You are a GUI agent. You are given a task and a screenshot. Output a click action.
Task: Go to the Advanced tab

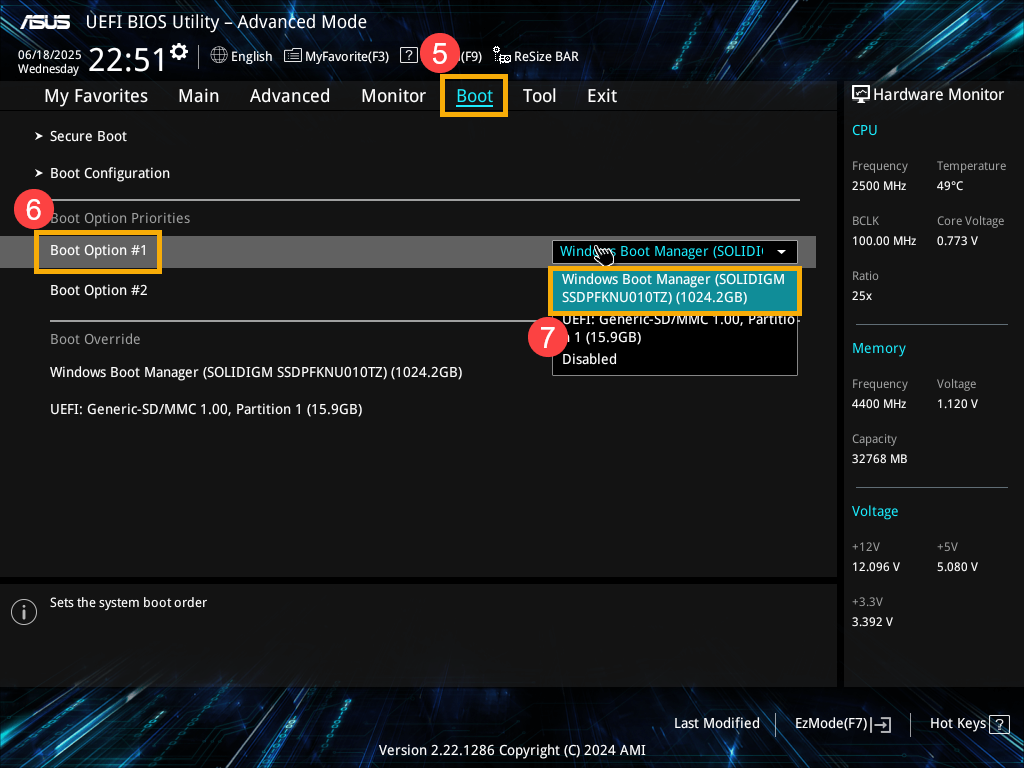pos(290,96)
